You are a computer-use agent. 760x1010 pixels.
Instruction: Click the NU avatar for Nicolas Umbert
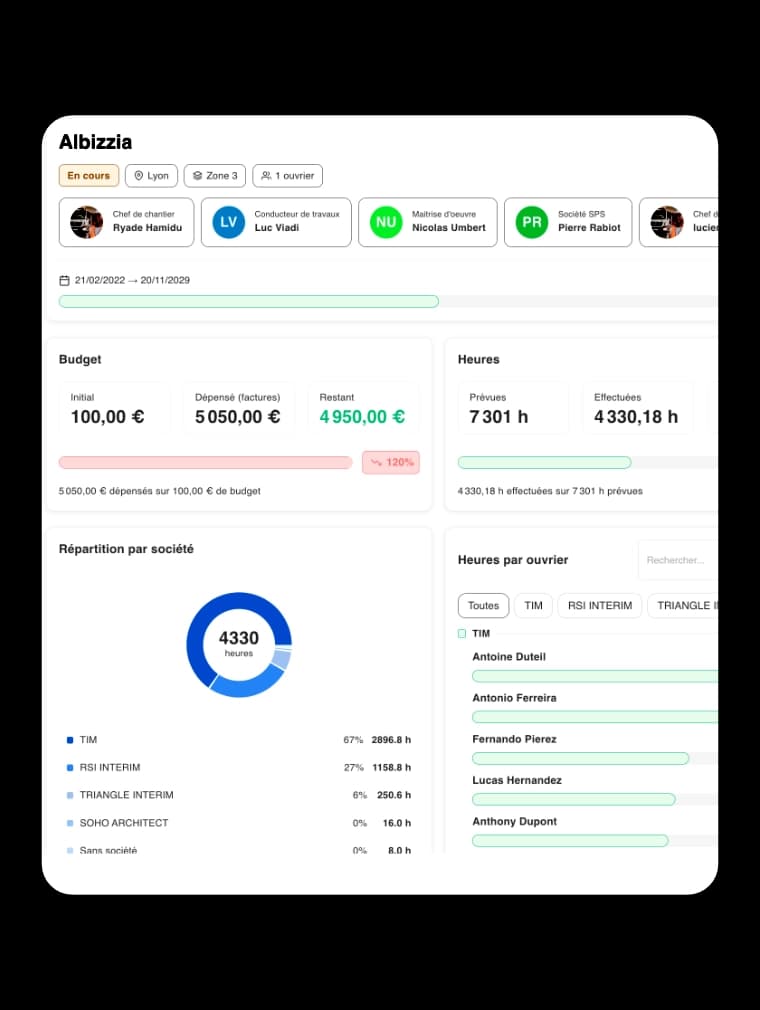[386, 222]
